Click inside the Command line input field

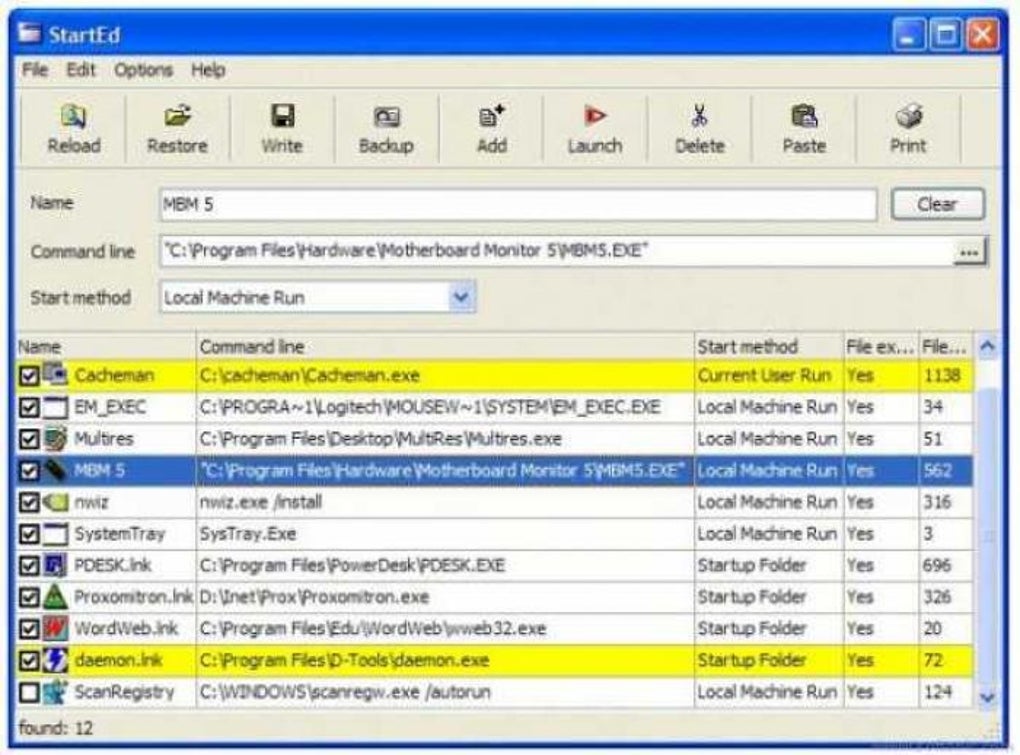[x=557, y=251]
